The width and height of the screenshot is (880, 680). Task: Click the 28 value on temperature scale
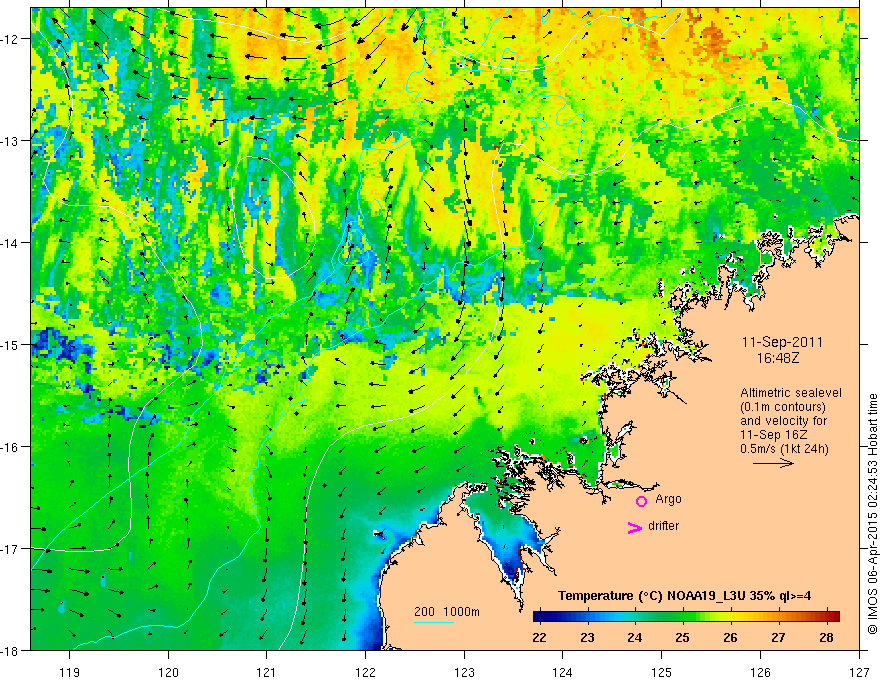(826, 637)
